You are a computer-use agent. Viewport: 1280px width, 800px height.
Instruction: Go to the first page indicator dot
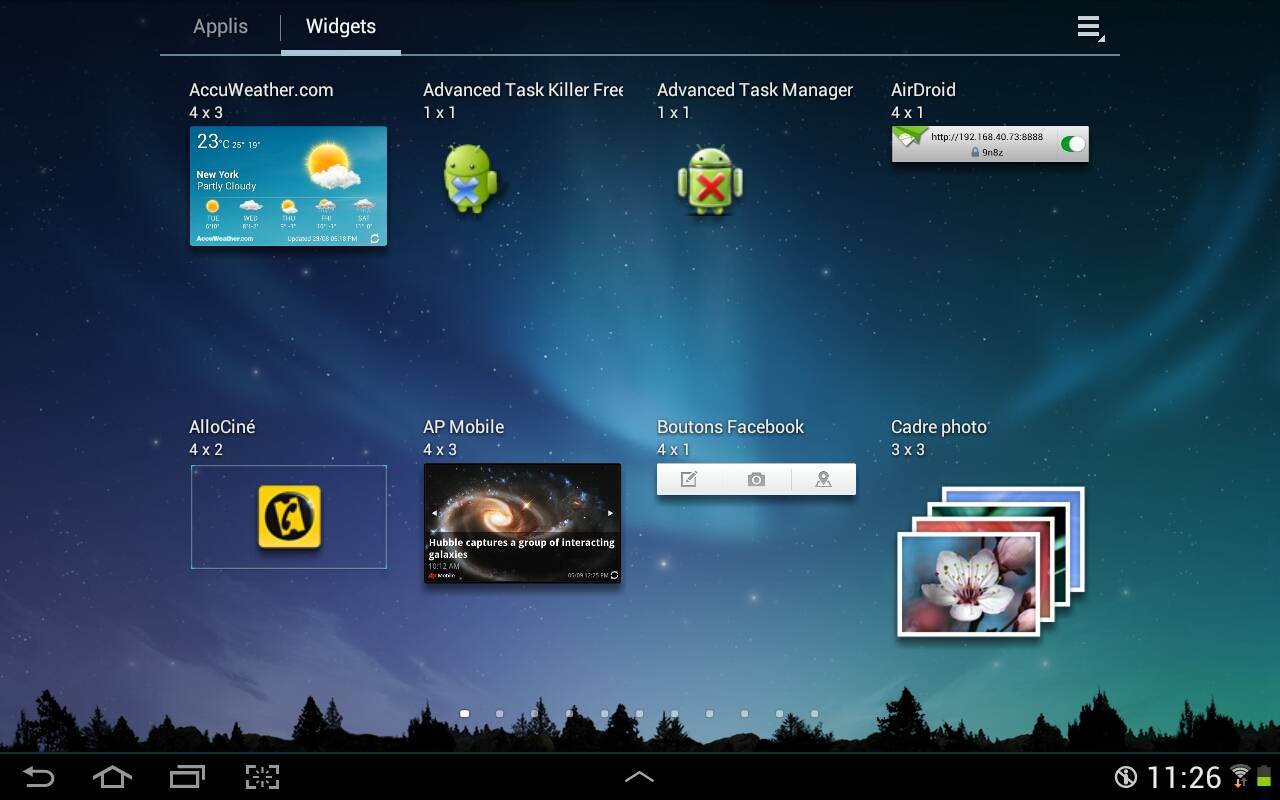[465, 714]
